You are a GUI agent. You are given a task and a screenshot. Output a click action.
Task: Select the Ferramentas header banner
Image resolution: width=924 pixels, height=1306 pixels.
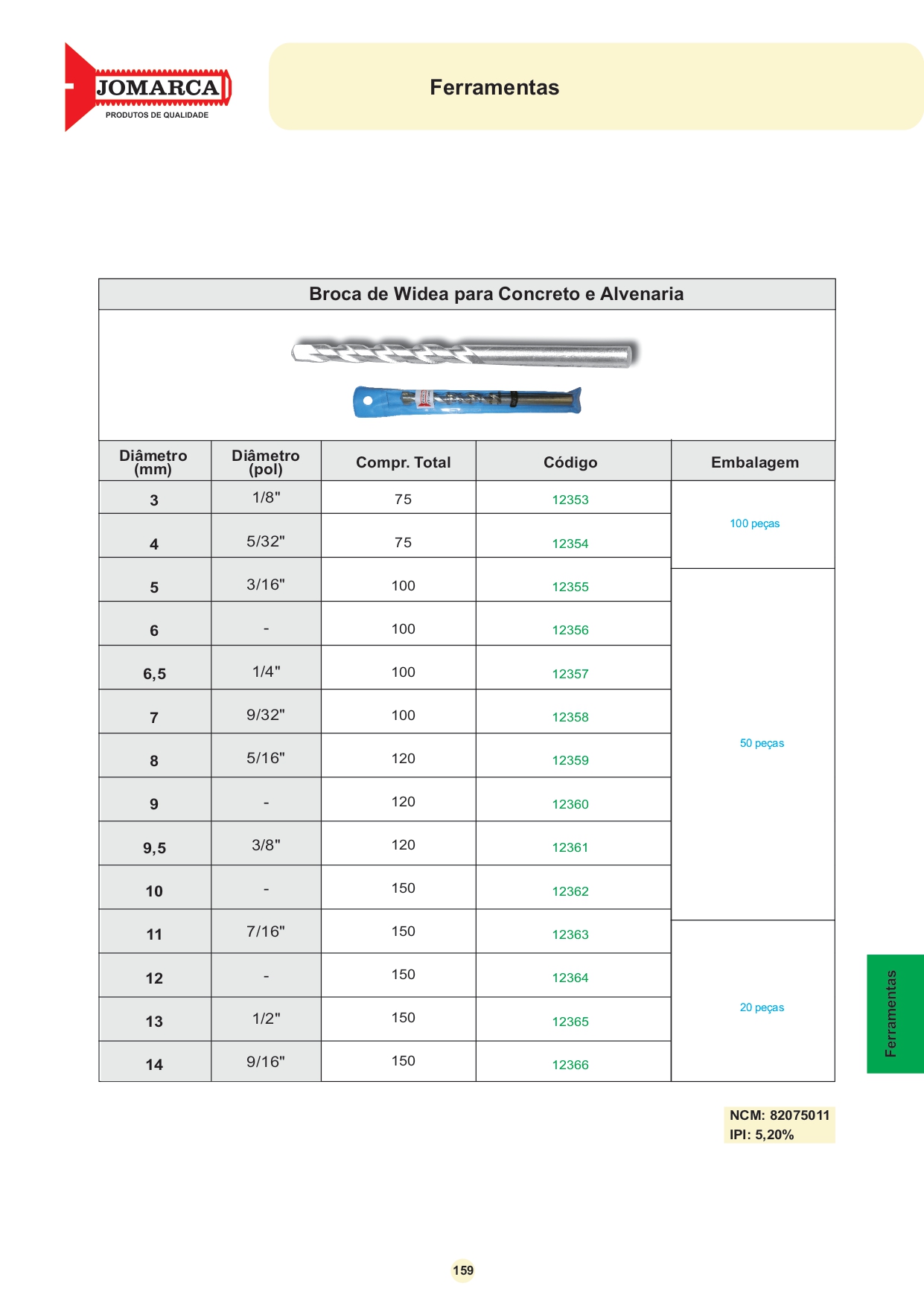point(596,86)
